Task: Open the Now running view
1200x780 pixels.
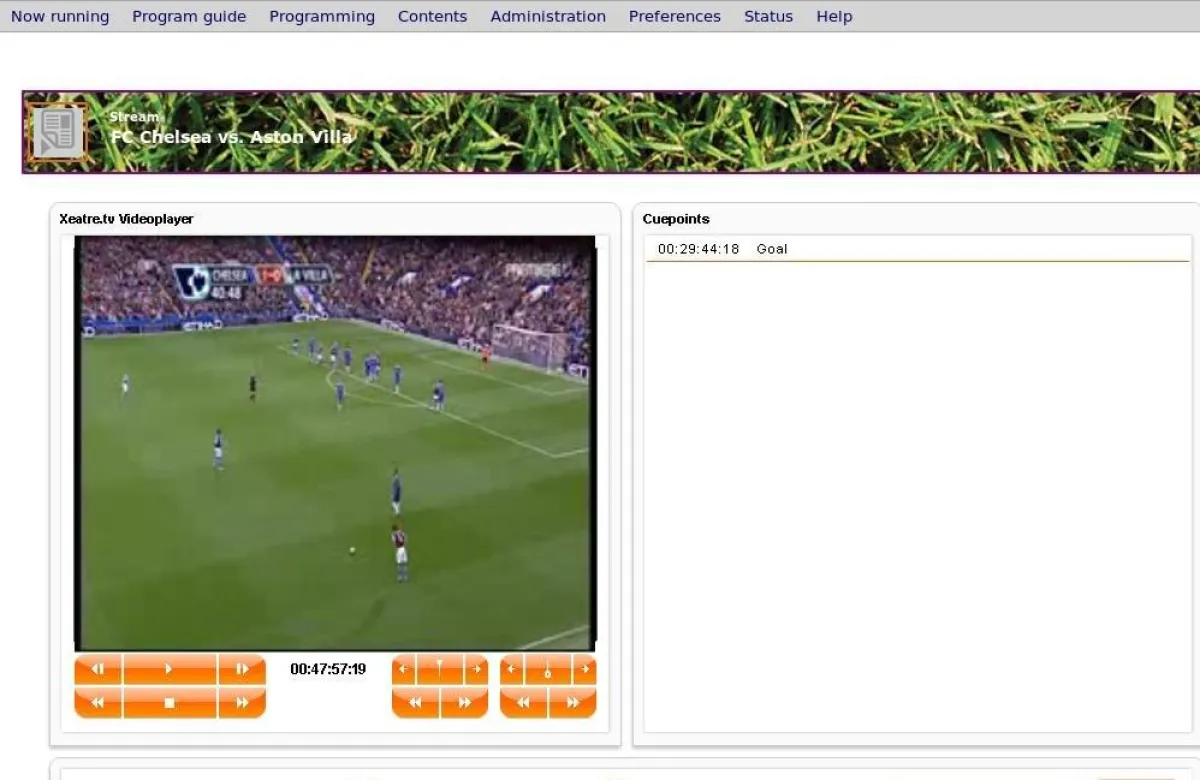Action: 59,16
